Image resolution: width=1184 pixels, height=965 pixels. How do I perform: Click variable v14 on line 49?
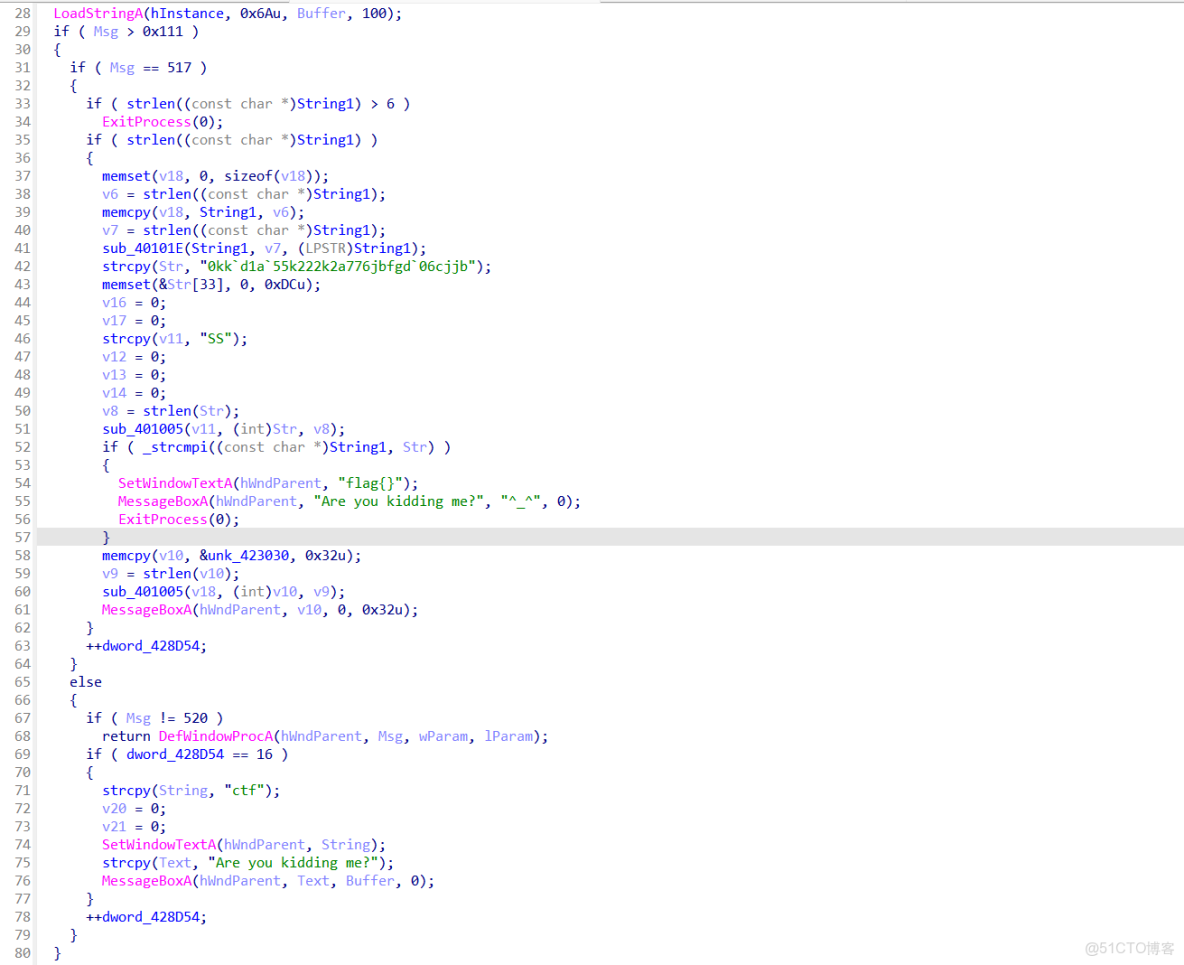tap(114, 394)
